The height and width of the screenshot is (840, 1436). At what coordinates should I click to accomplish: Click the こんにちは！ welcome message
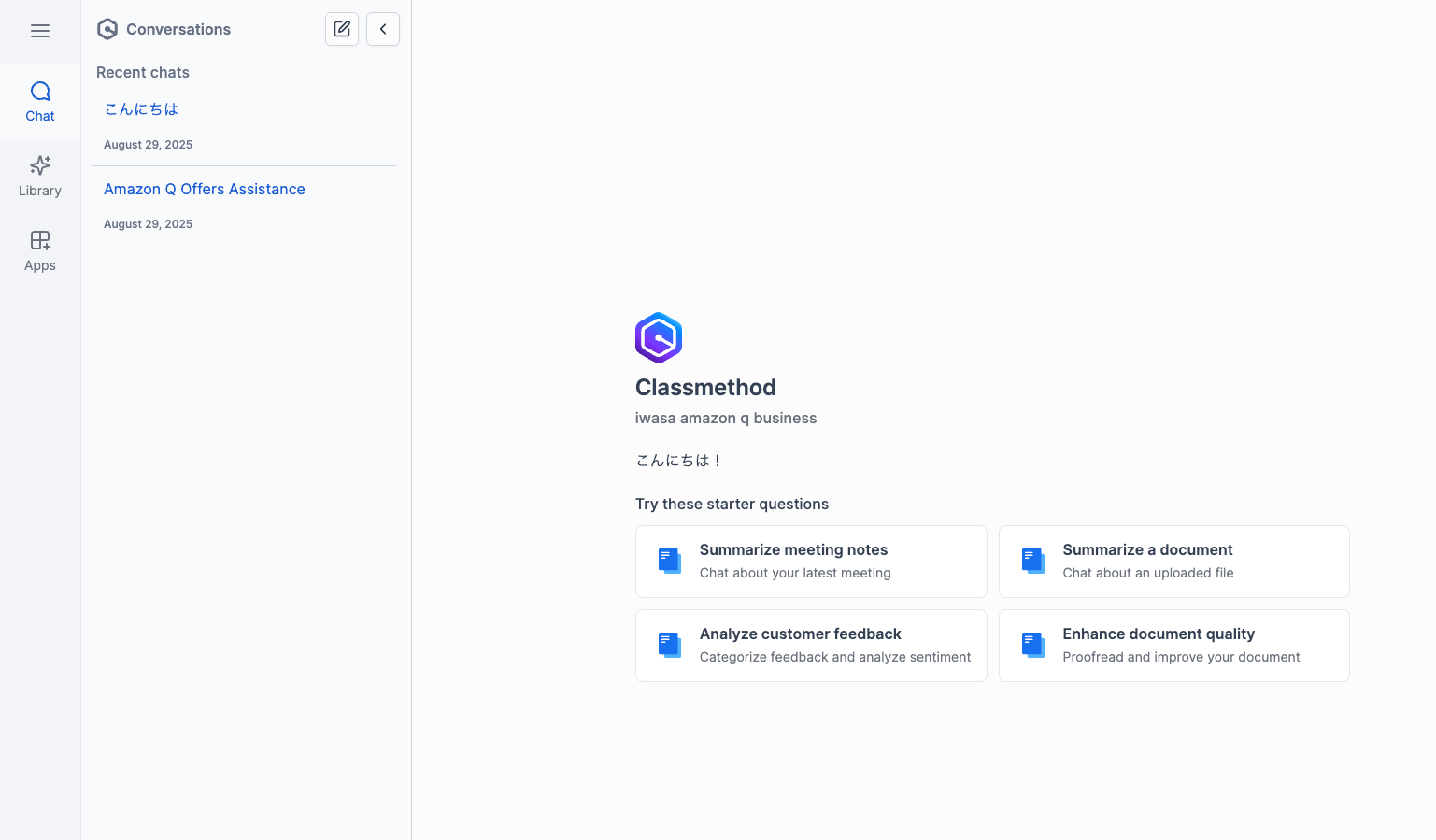coord(679,461)
